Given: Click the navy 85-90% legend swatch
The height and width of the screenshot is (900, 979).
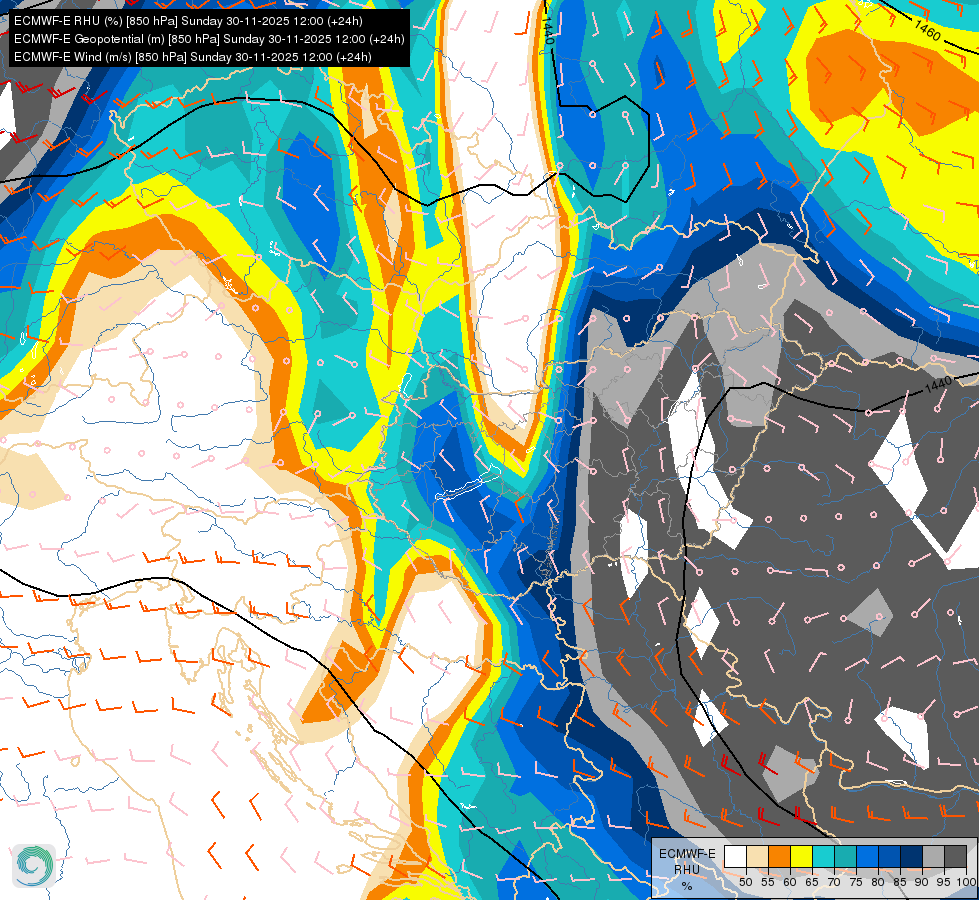Looking at the screenshot, I should click(911, 856).
